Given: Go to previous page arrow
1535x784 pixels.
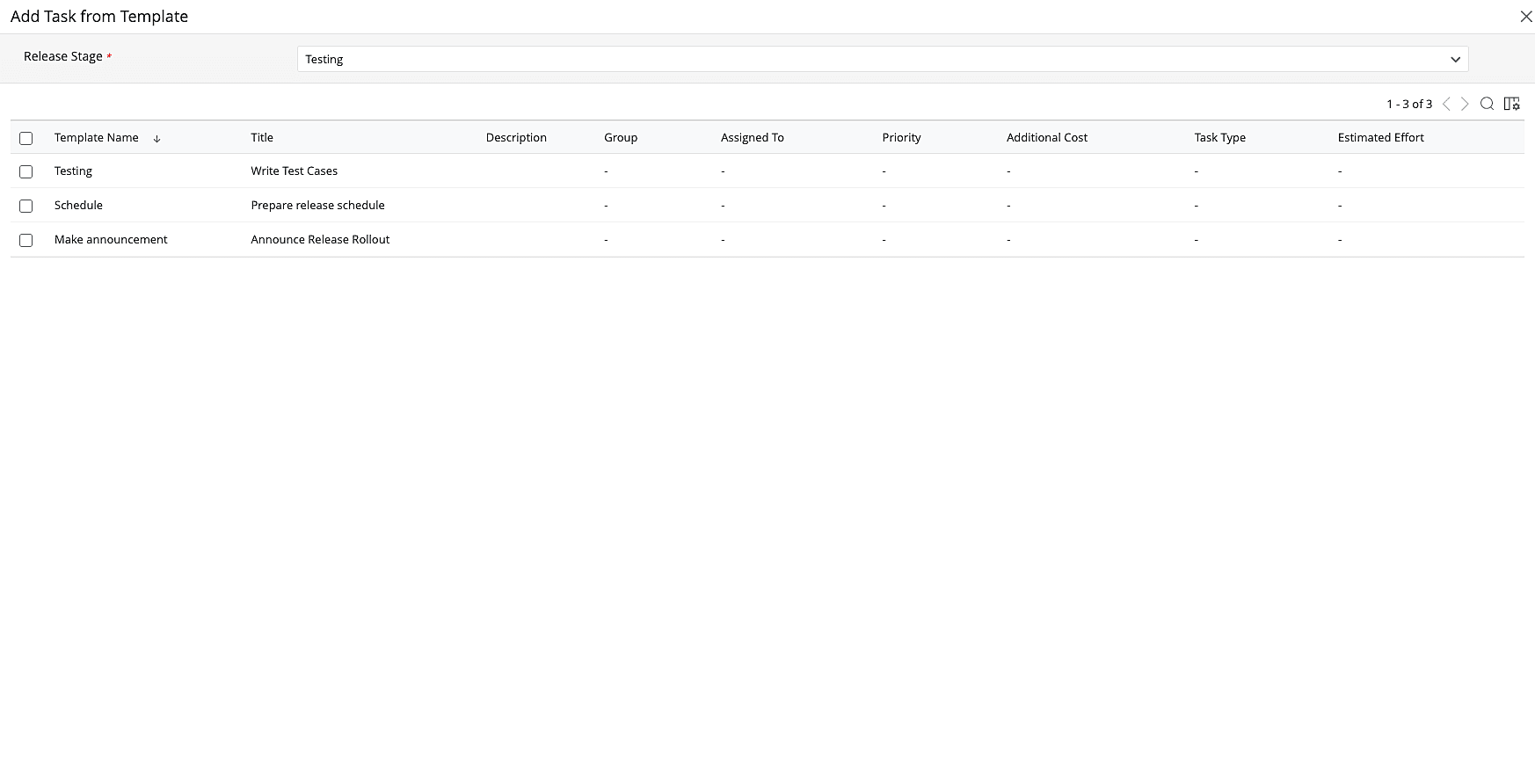Looking at the screenshot, I should [x=1446, y=104].
